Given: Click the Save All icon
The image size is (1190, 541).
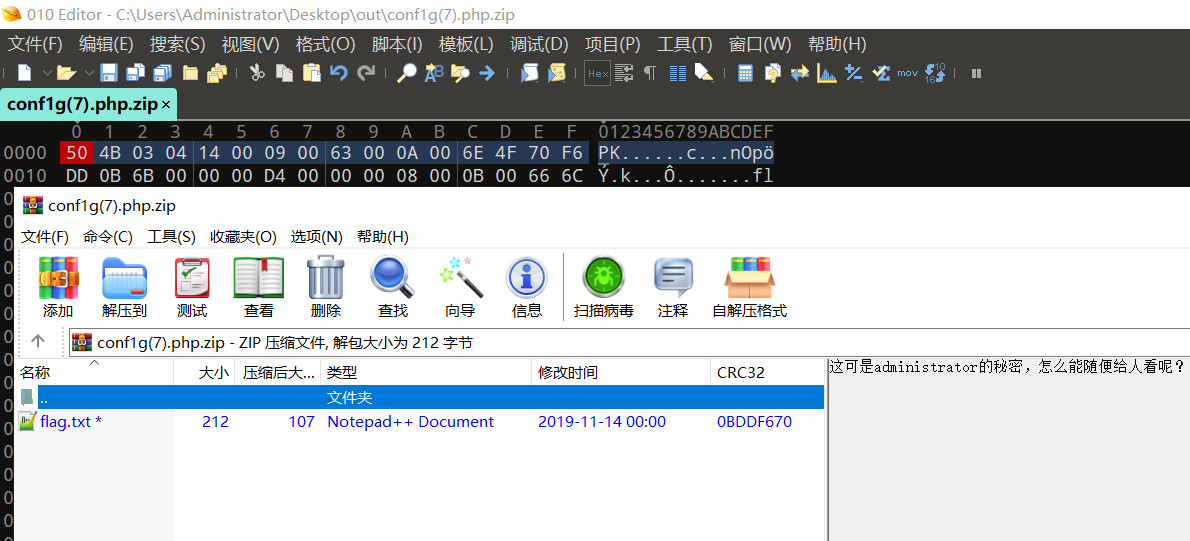Looking at the screenshot, I should pyautogui.click(x=162, y=73).
